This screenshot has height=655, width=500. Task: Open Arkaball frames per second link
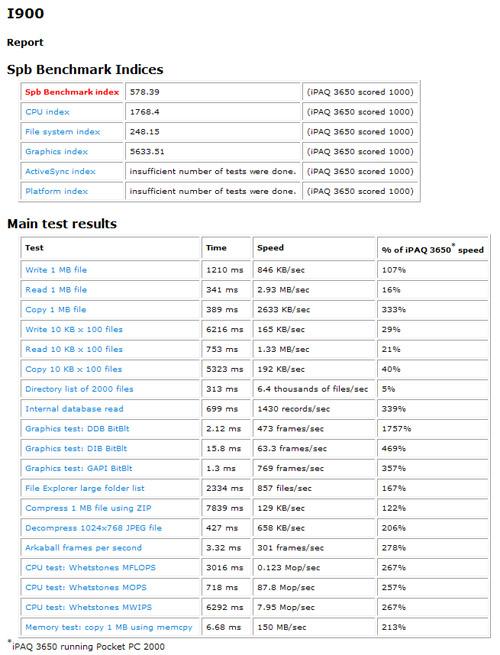click(x=84, y=548)
